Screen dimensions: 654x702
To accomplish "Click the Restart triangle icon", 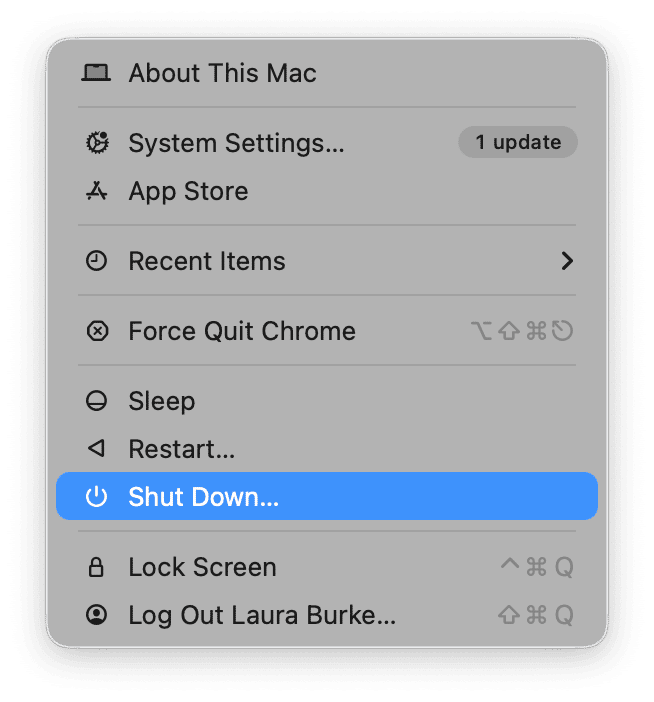I will coord(96,450).
